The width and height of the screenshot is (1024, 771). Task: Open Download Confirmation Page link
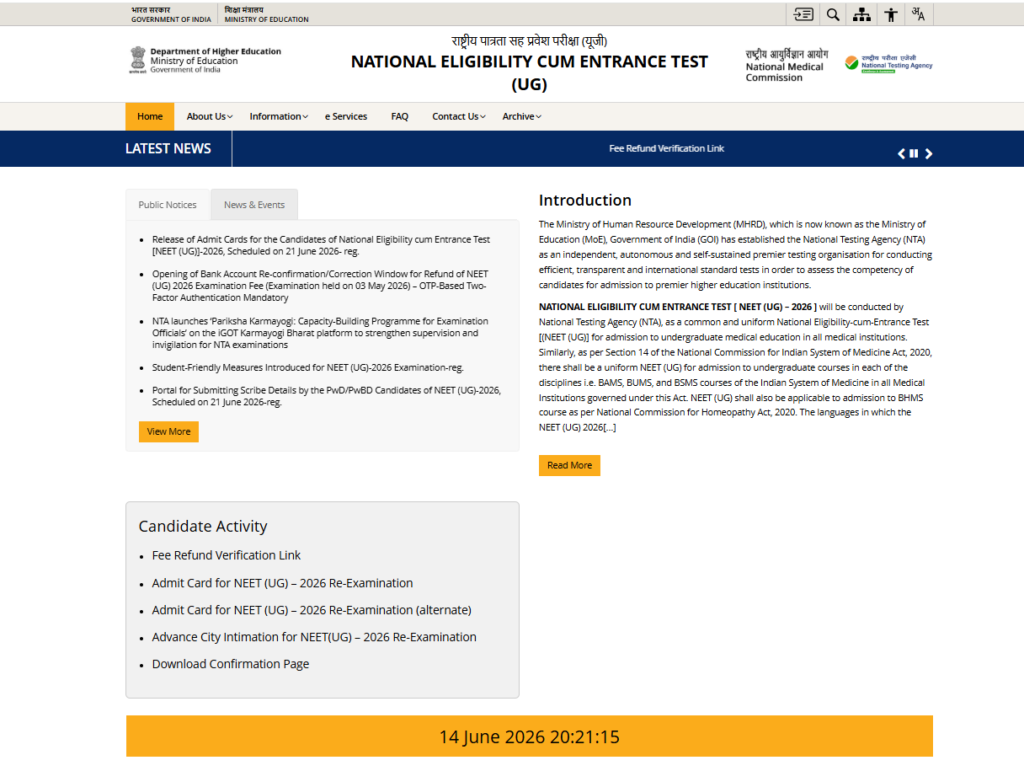pyautogui.click(x=231, y=664)
